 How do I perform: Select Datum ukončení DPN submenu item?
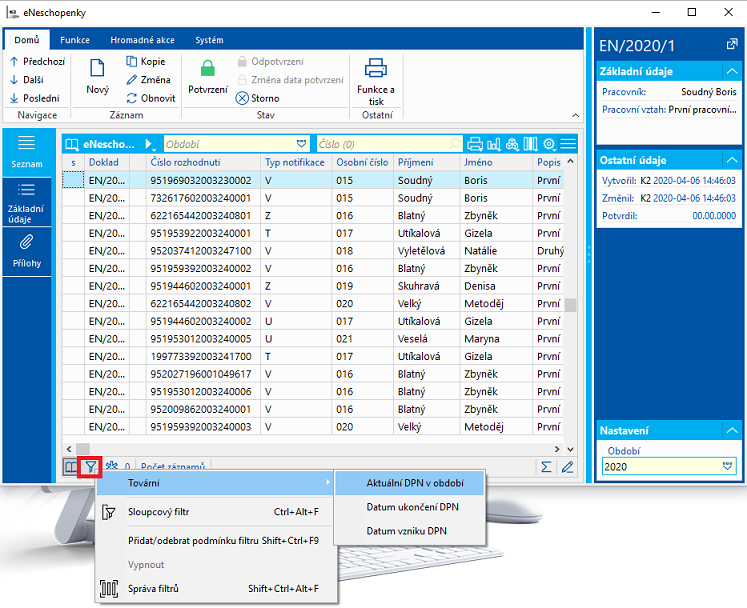point(412,507)
